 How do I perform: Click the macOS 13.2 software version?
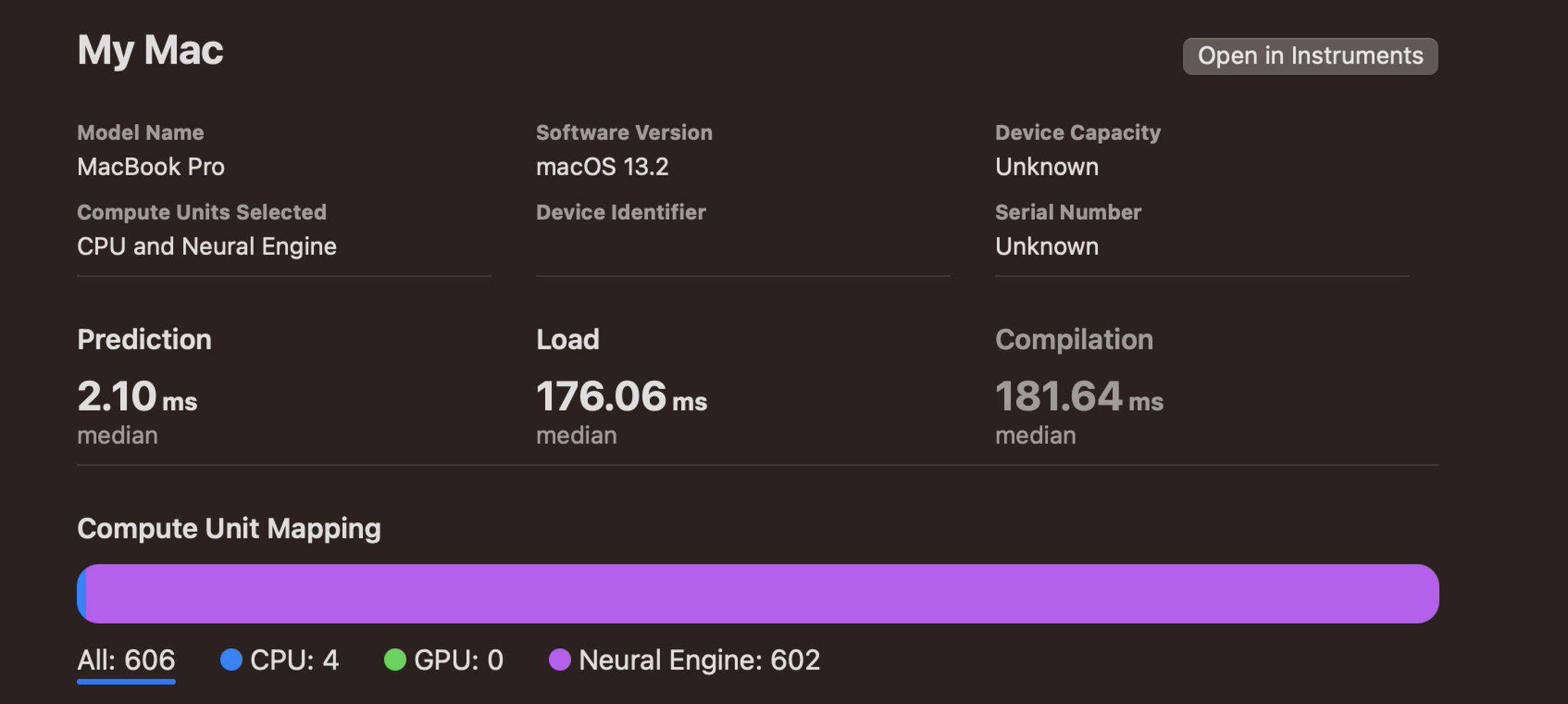coord(603,166)
